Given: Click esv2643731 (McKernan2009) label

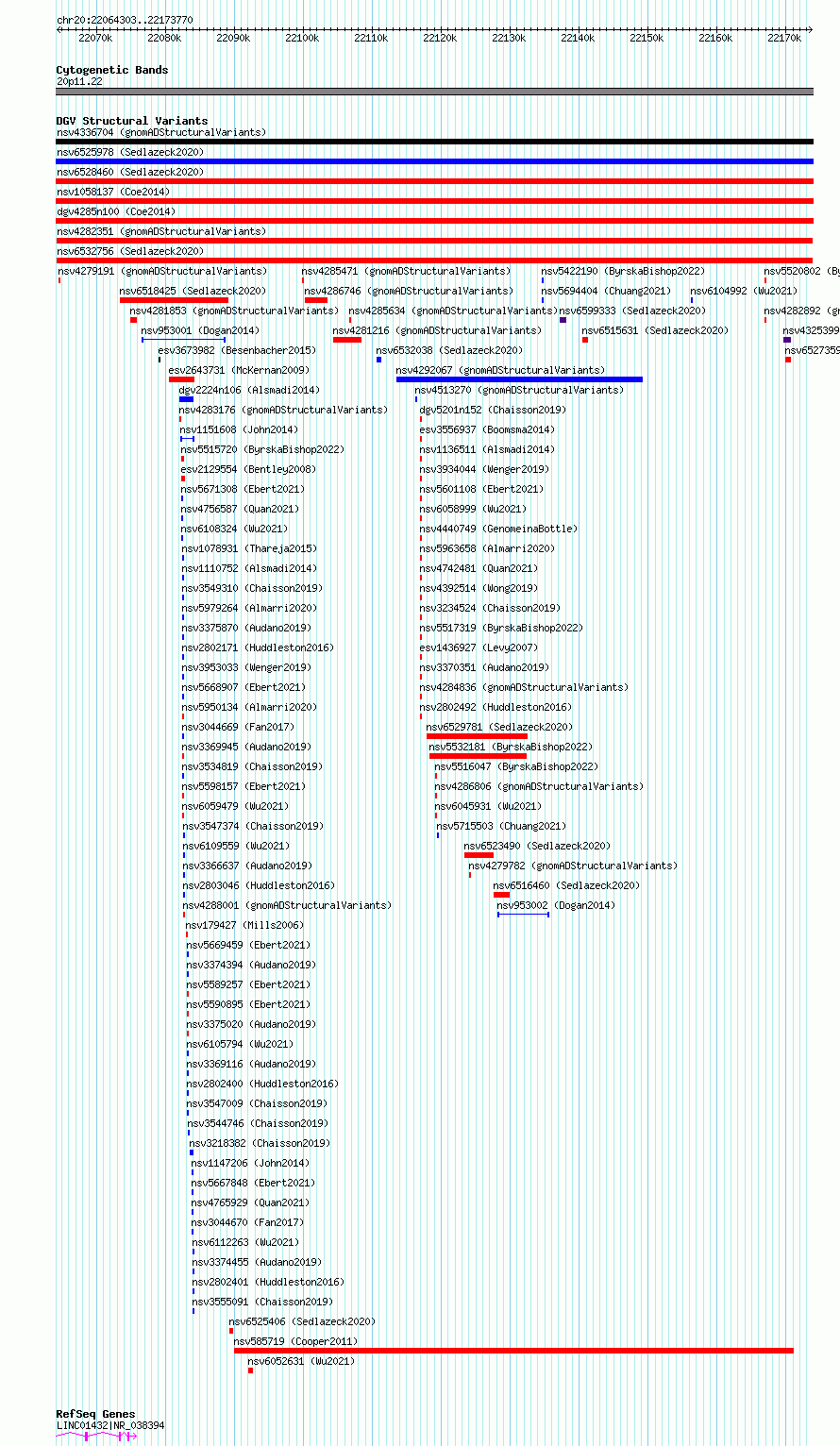Looking at the screenshot, I should pyautogui.click(x=239, y=370).
